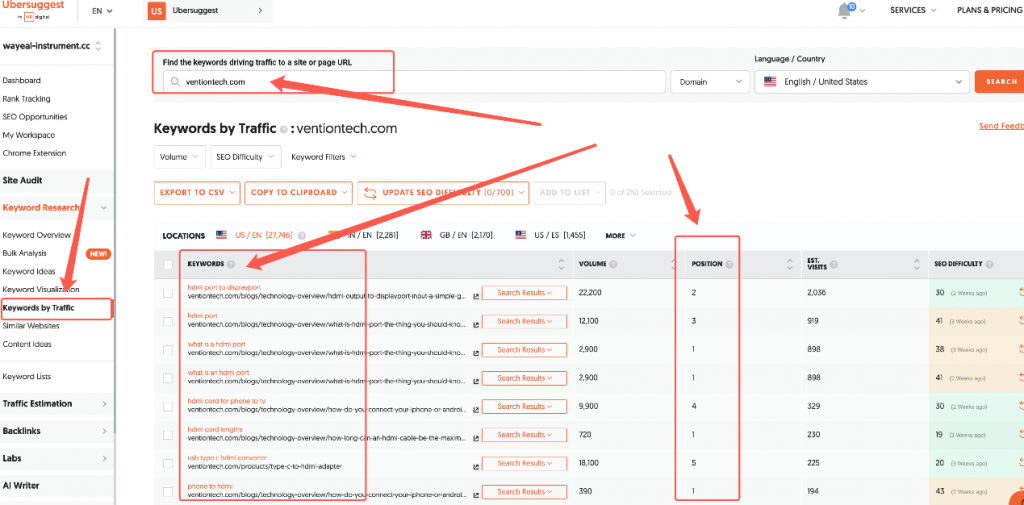Open Keyword Ideas in the sidebar
The width and height of the screenshot is (1024, 505).
[x=29, y=271]
